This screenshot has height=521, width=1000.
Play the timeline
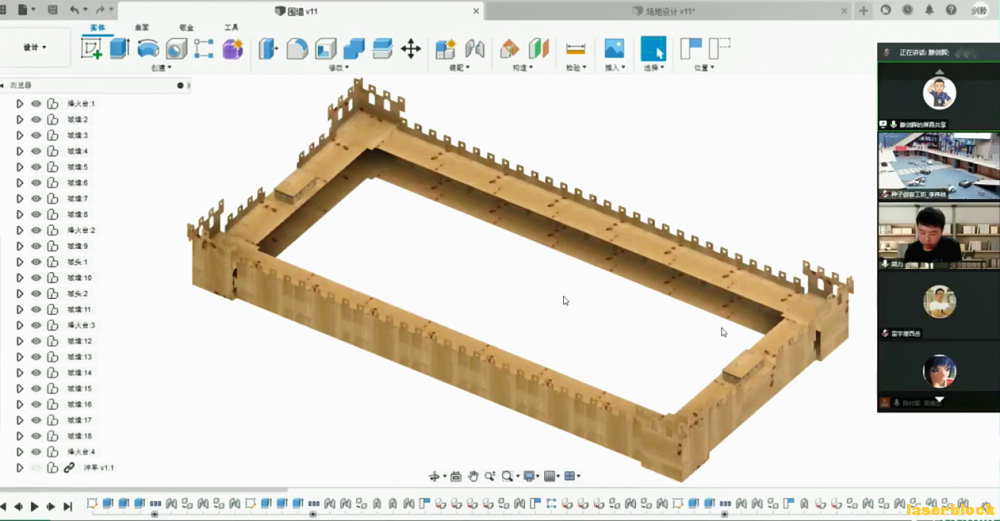[x=34, y=507]
